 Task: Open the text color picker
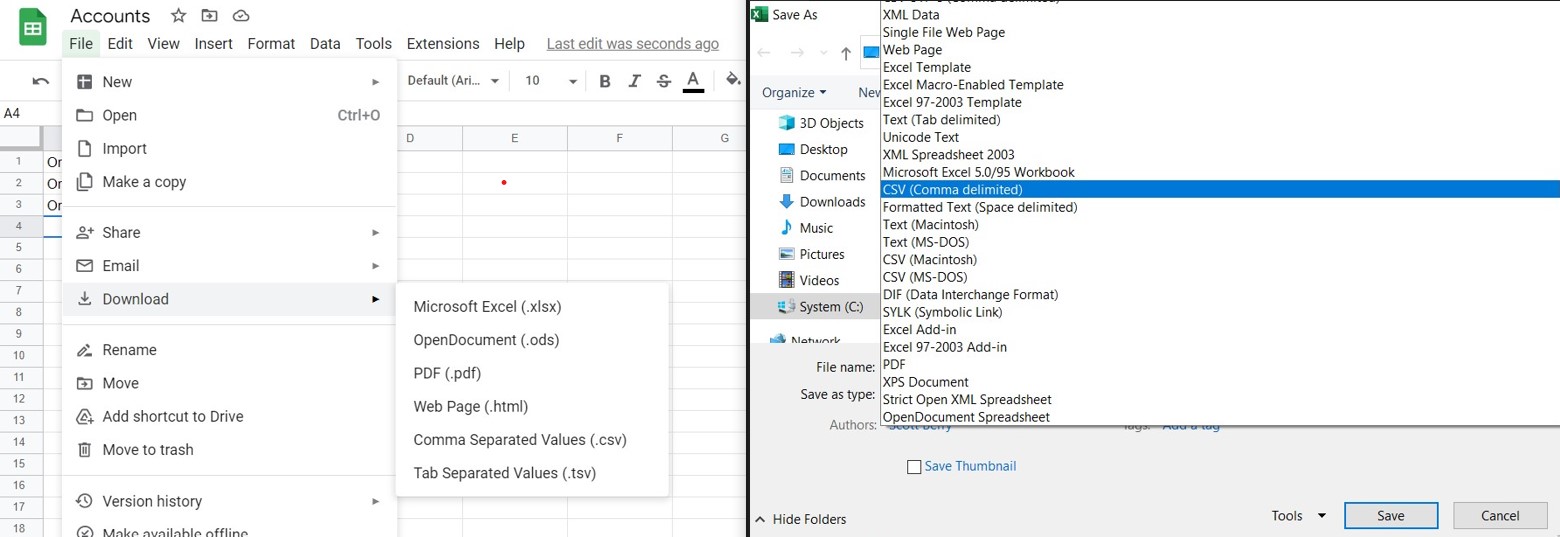(x=693, y=81)
